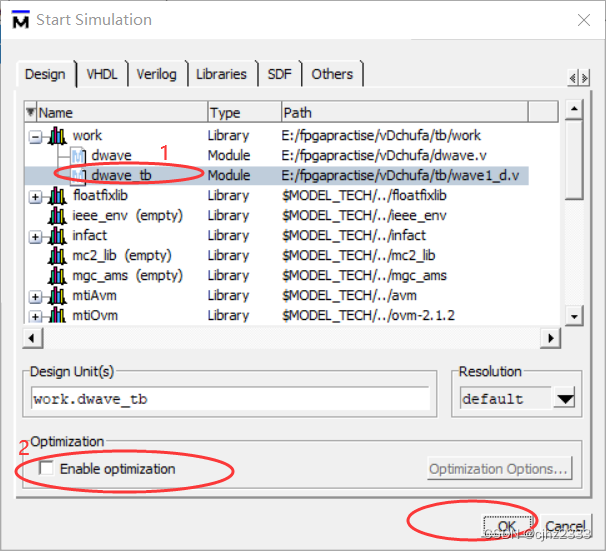Open Optimization Options button
The height and width of the screenshot is (551, 606).
click(x=499, y=469)
